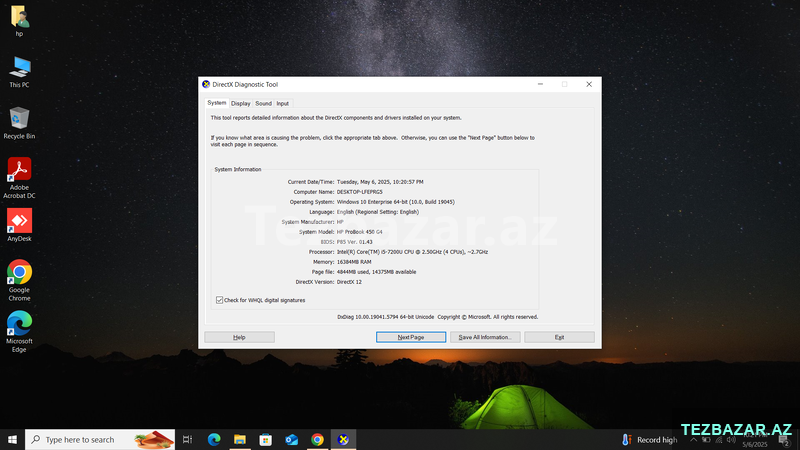This screenshot has height=450, width=800.
Task: Show hidden system tray icons
Action: click(x=693, y=439)
